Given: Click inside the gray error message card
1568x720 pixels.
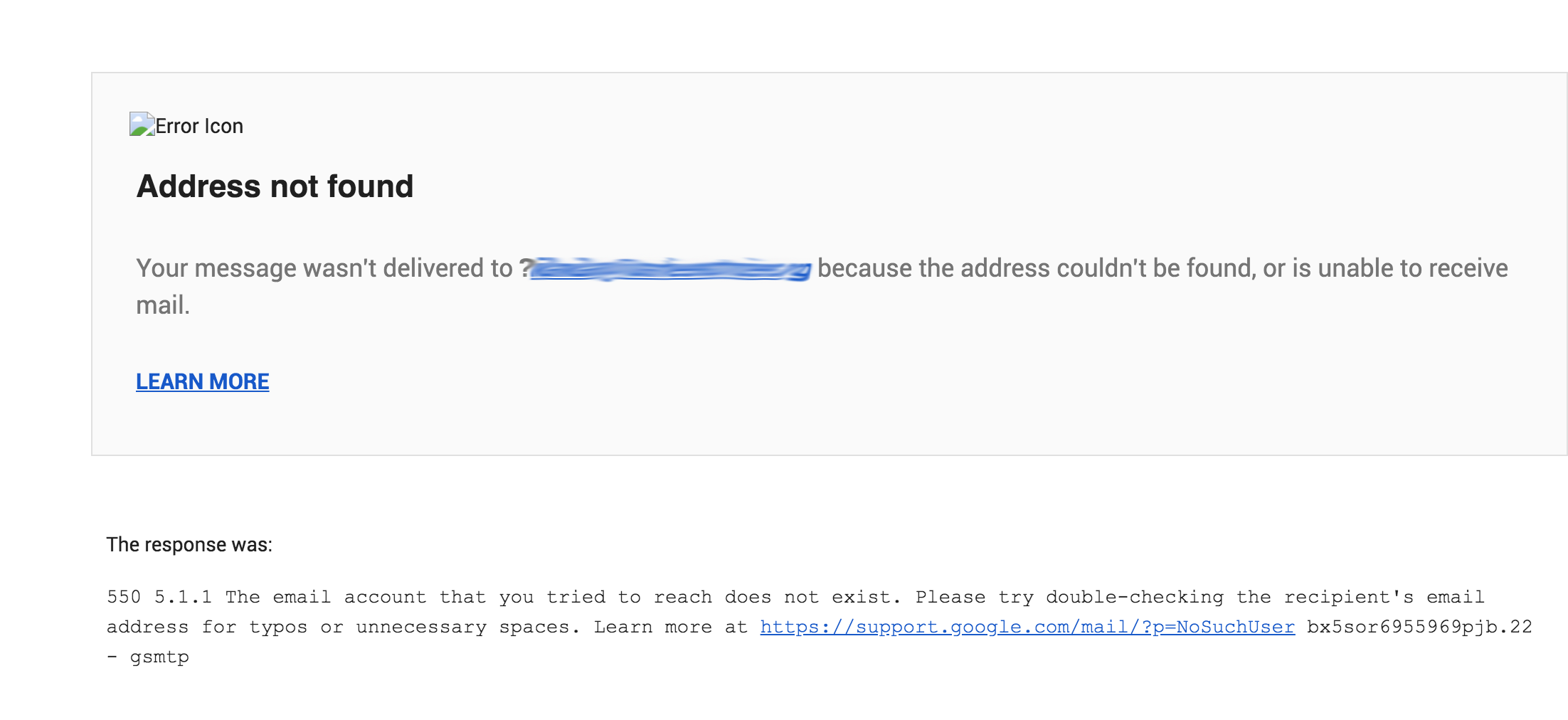Looking at the screenshot, I should [783, 427].
